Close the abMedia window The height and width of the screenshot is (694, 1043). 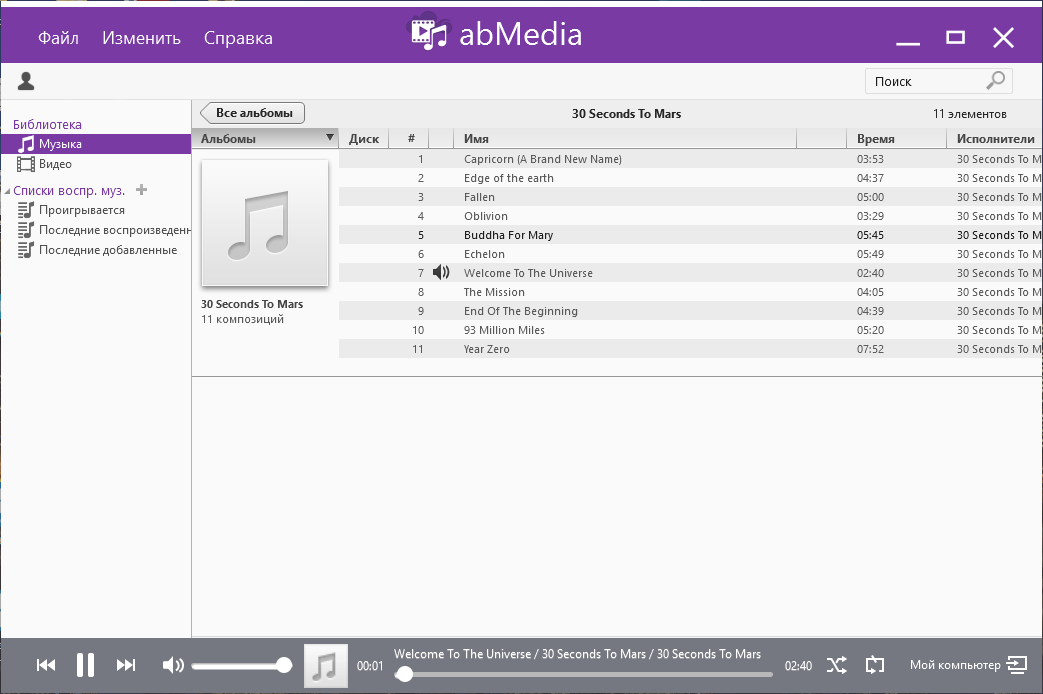point(1003,38)
